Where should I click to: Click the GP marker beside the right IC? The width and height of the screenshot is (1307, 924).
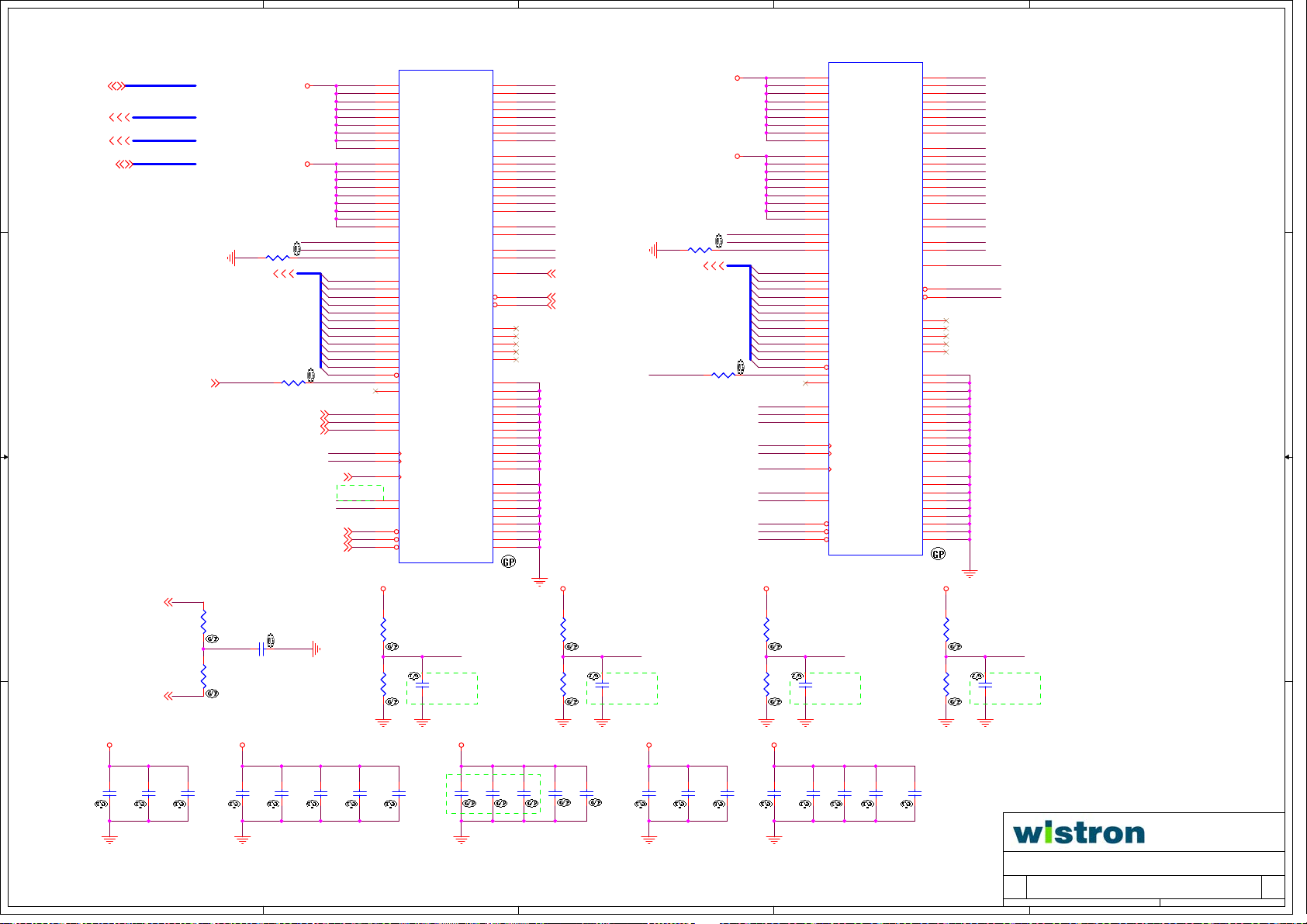(939, 554)
